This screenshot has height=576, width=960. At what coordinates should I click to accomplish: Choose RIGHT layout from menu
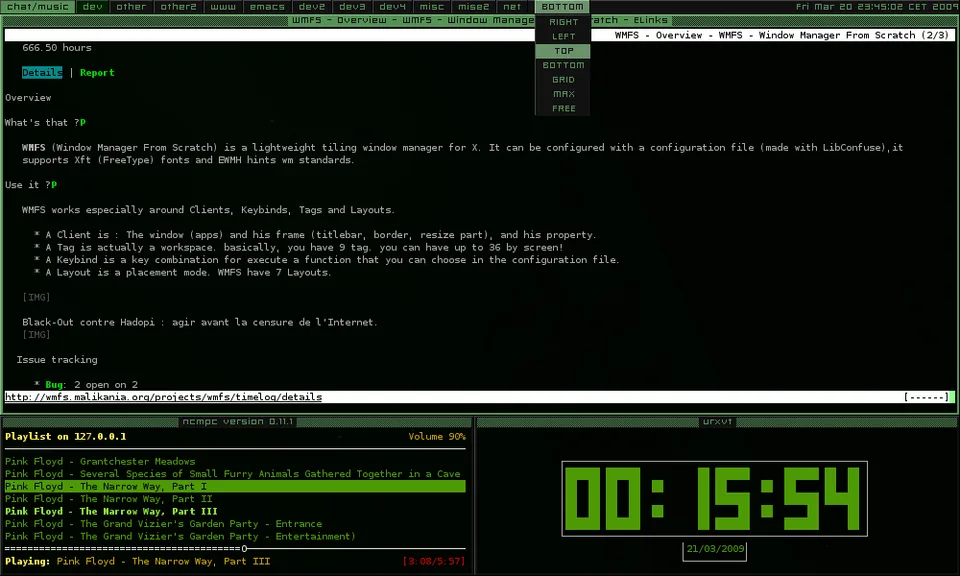563,22
